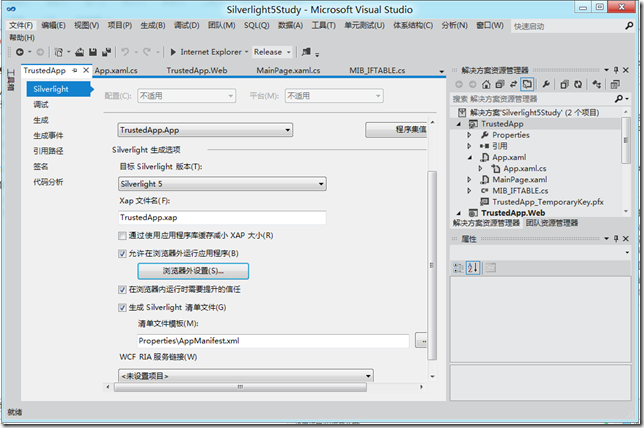Pin the Properties (属性) panel
Viewport: 644px width, 428px height.
coord(616,239)
